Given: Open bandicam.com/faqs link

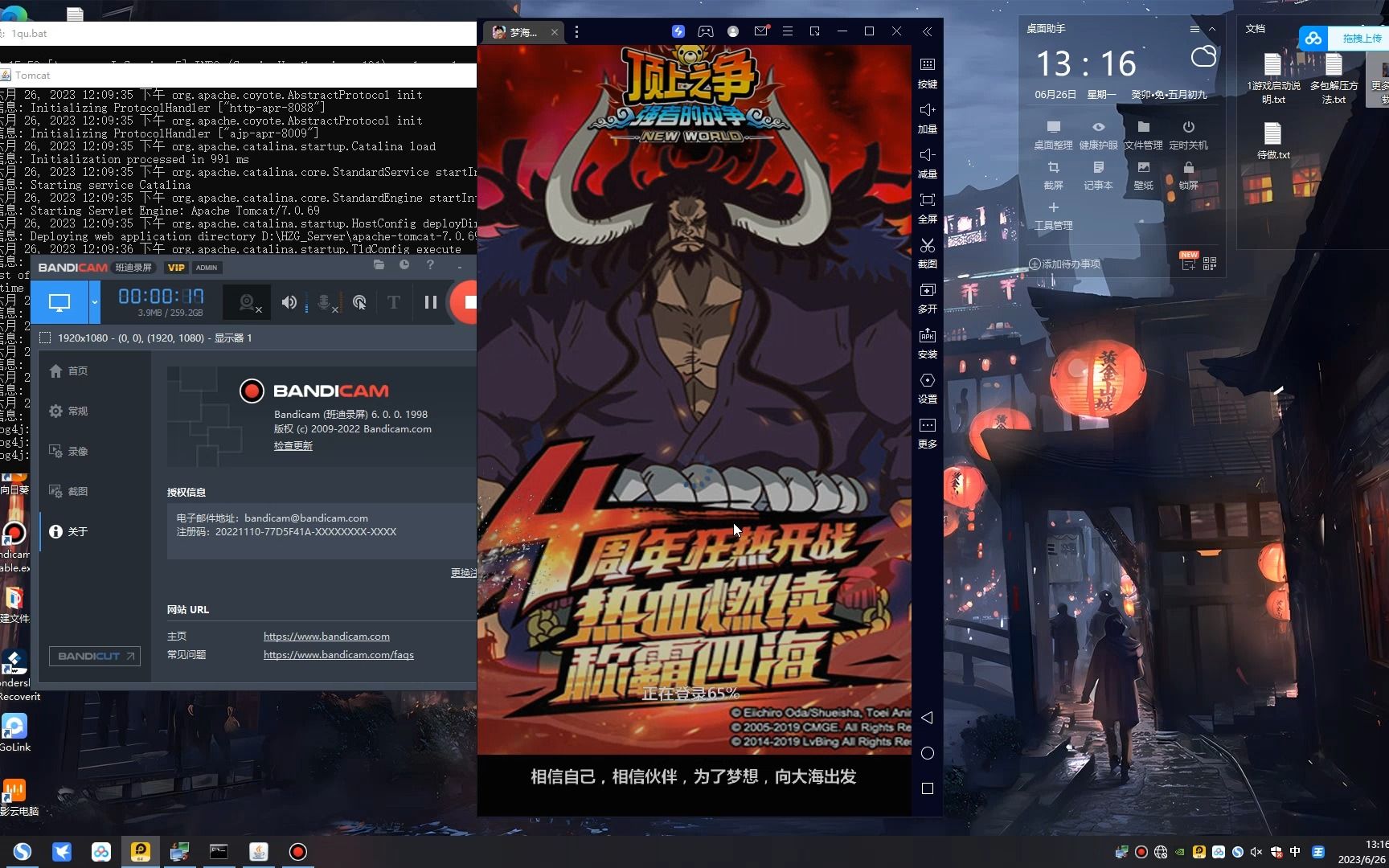Looking at the screenshot, I should pyautogui.click(x=338, y=655).
